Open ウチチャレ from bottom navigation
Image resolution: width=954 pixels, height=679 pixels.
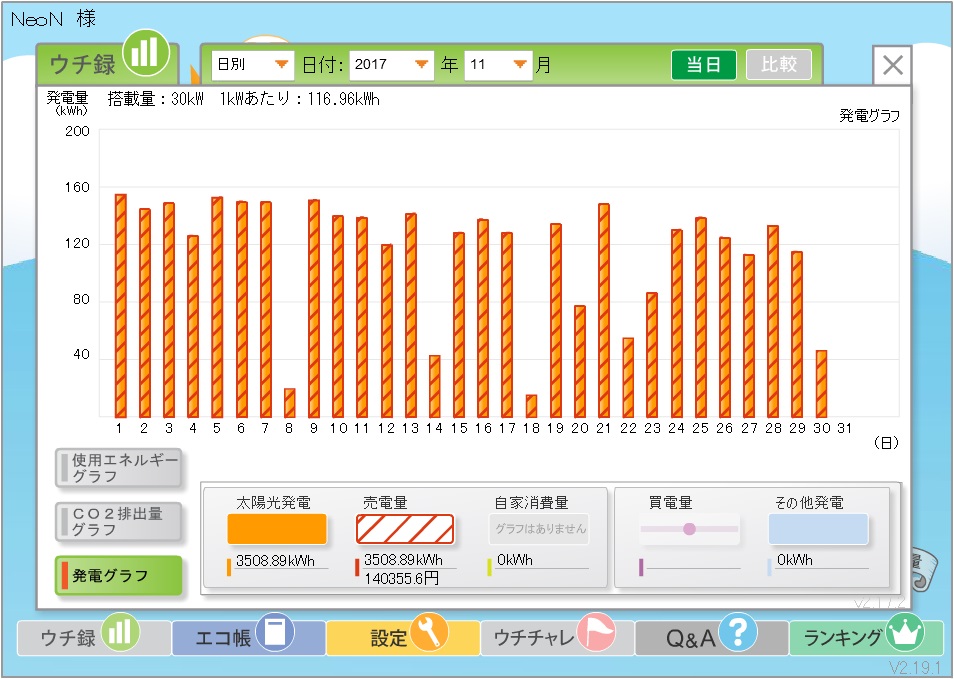point(557,638)
